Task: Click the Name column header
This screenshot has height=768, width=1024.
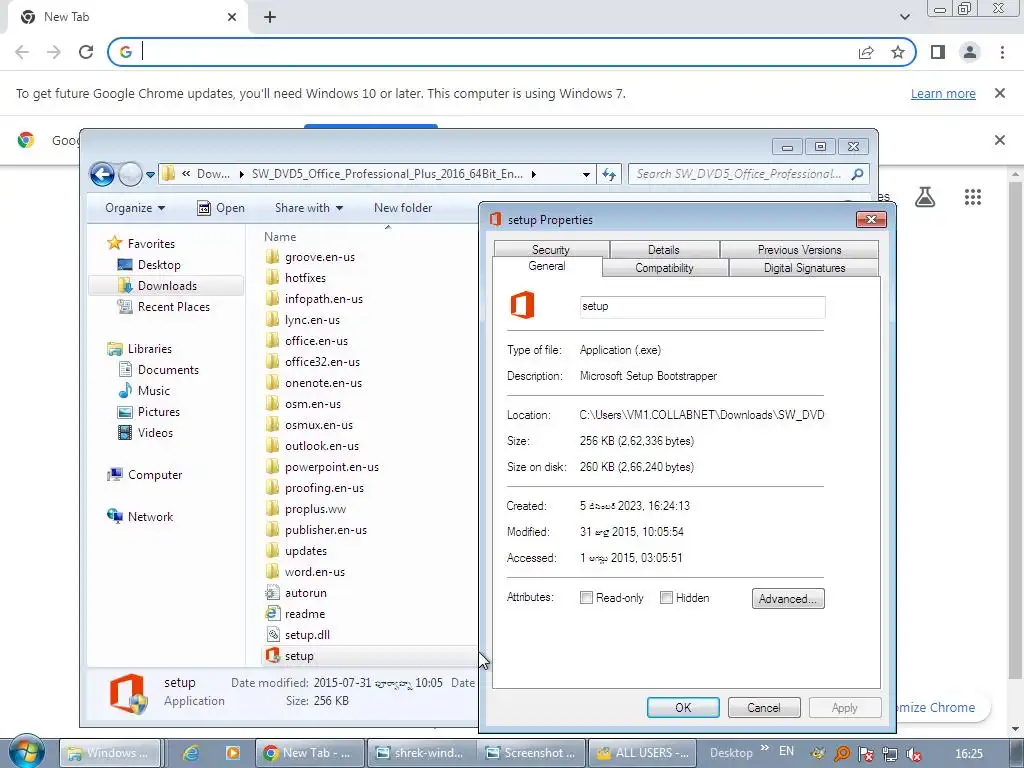Action: [280, 236]
